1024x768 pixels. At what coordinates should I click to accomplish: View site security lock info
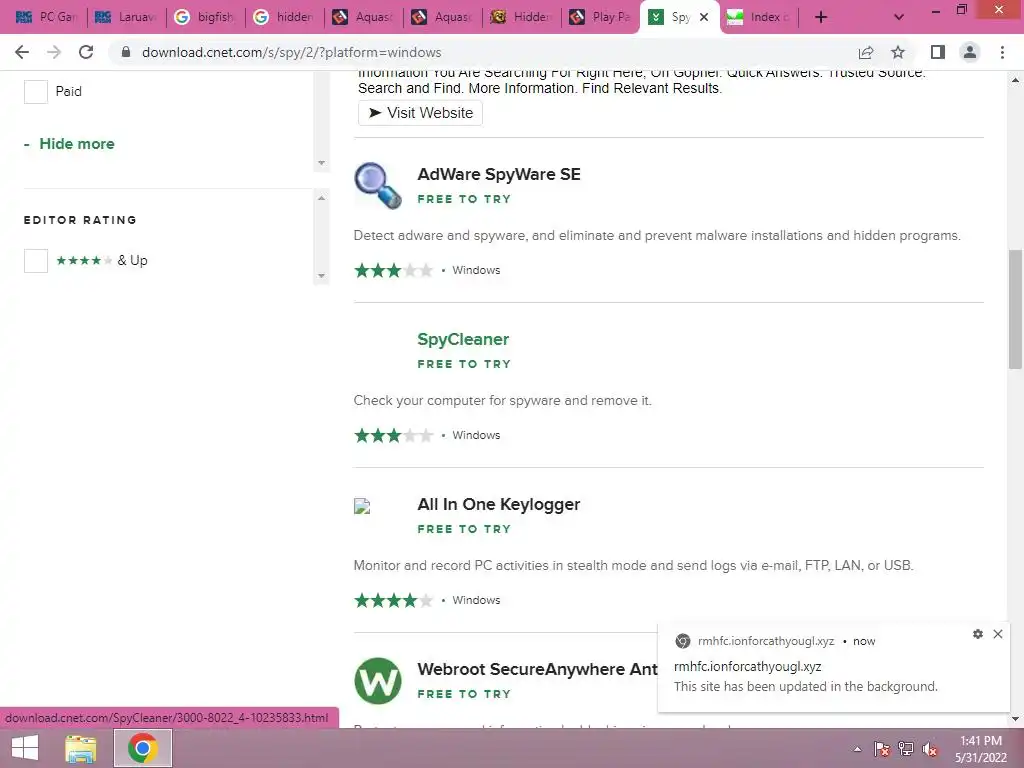[126, 52]
